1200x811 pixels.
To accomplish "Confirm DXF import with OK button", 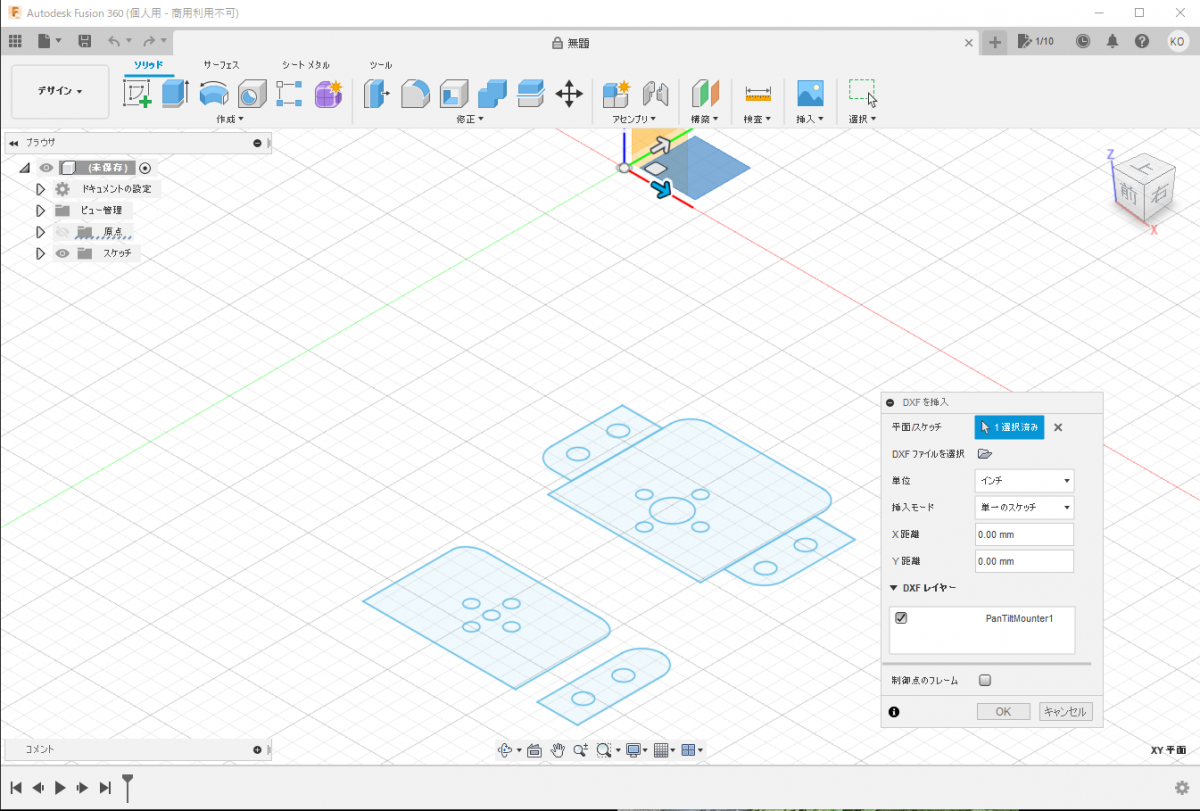I will click(x=1003, y=711).
